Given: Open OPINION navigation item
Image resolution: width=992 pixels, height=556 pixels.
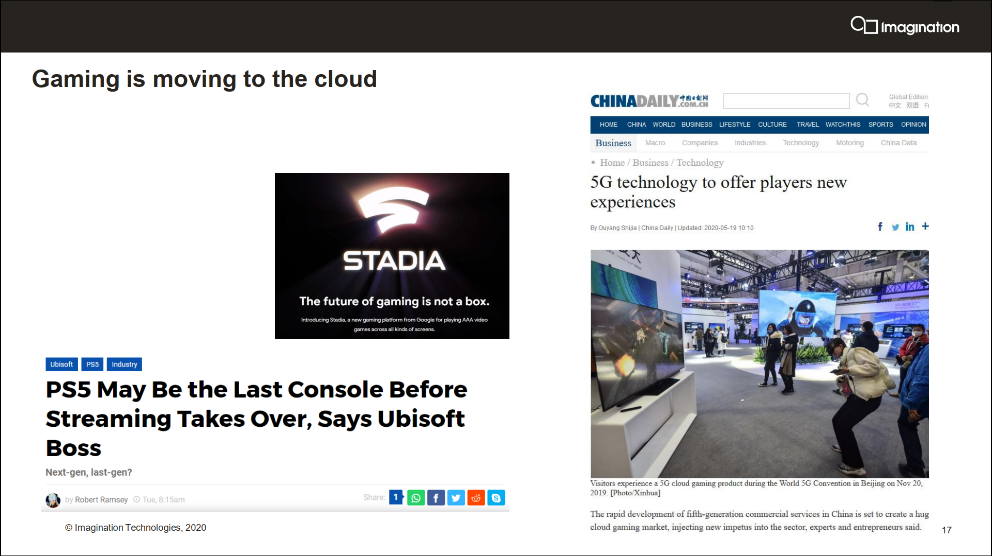Looking at the screenshot, I should 914,125.
